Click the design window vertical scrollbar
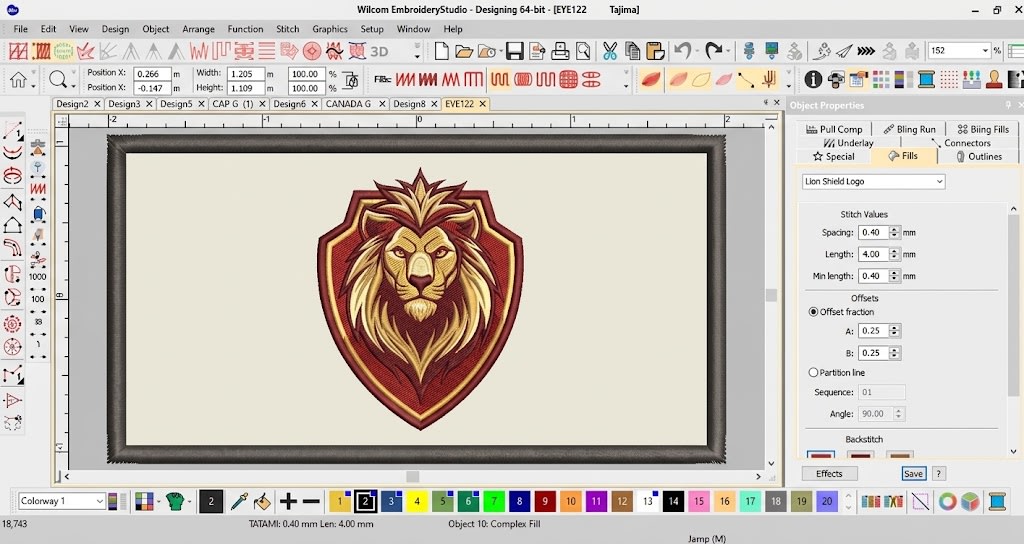 [x=771, y=295]
